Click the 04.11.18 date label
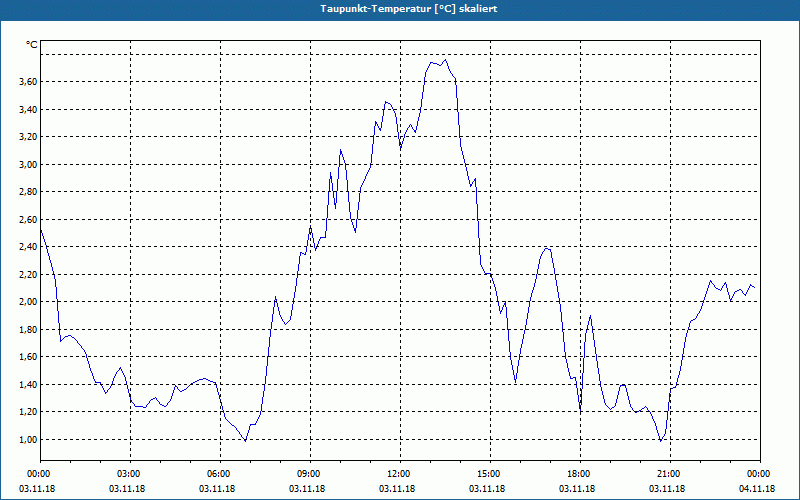800x500 pixels. point(757,489)
